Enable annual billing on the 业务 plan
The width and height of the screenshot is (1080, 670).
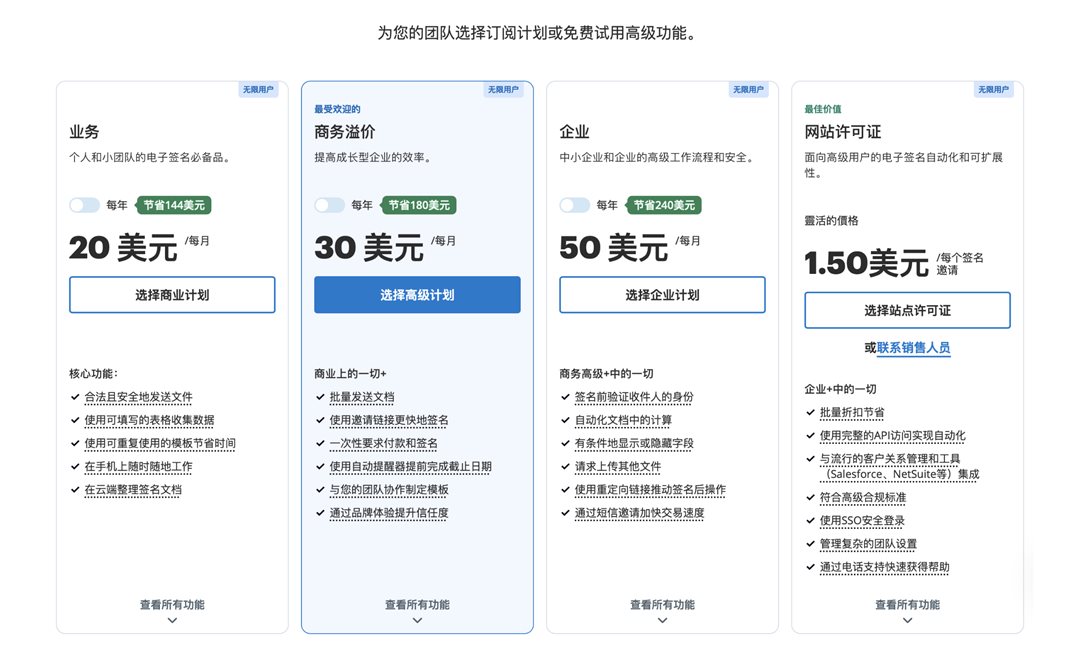(x=84, y=204)
